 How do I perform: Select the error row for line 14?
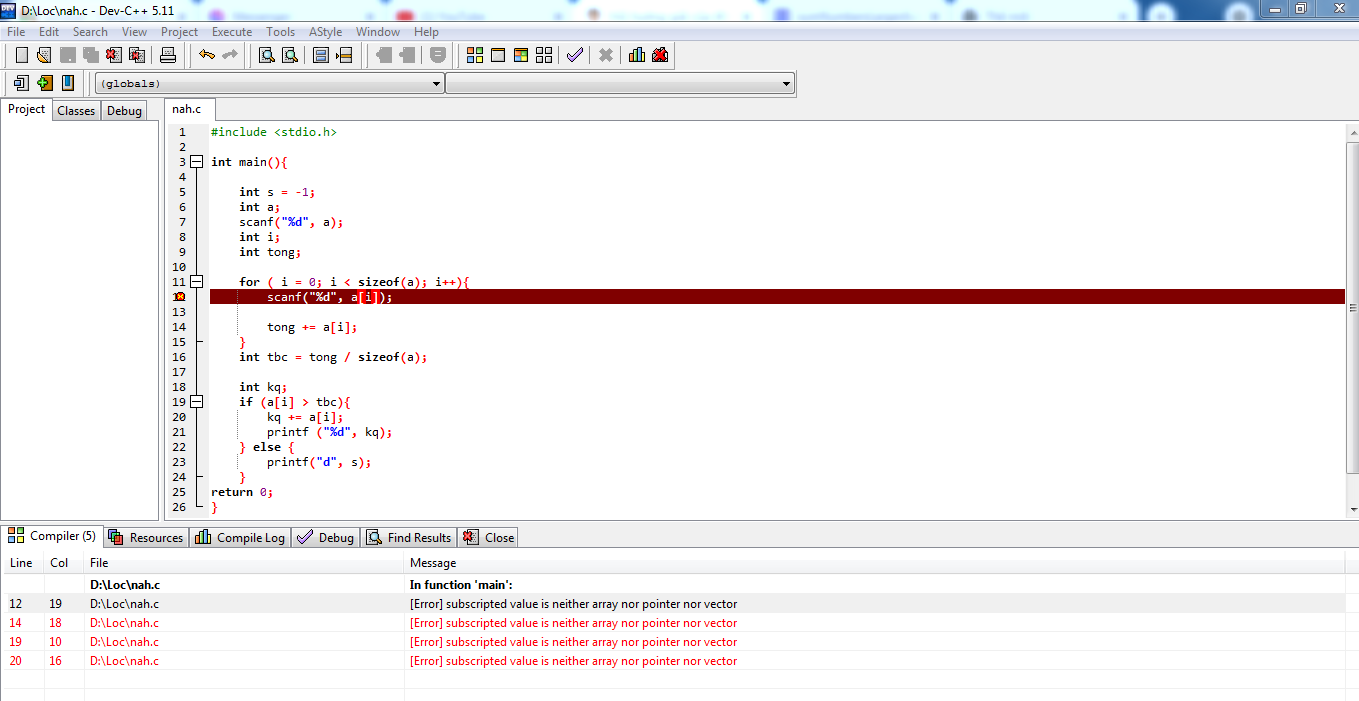point(675,623)
